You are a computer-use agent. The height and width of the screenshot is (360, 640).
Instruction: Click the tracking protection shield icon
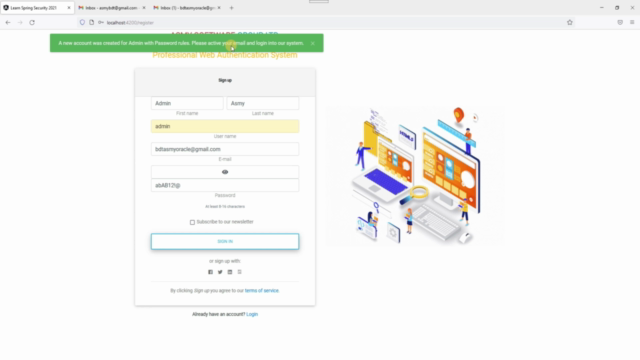(82, 22)
